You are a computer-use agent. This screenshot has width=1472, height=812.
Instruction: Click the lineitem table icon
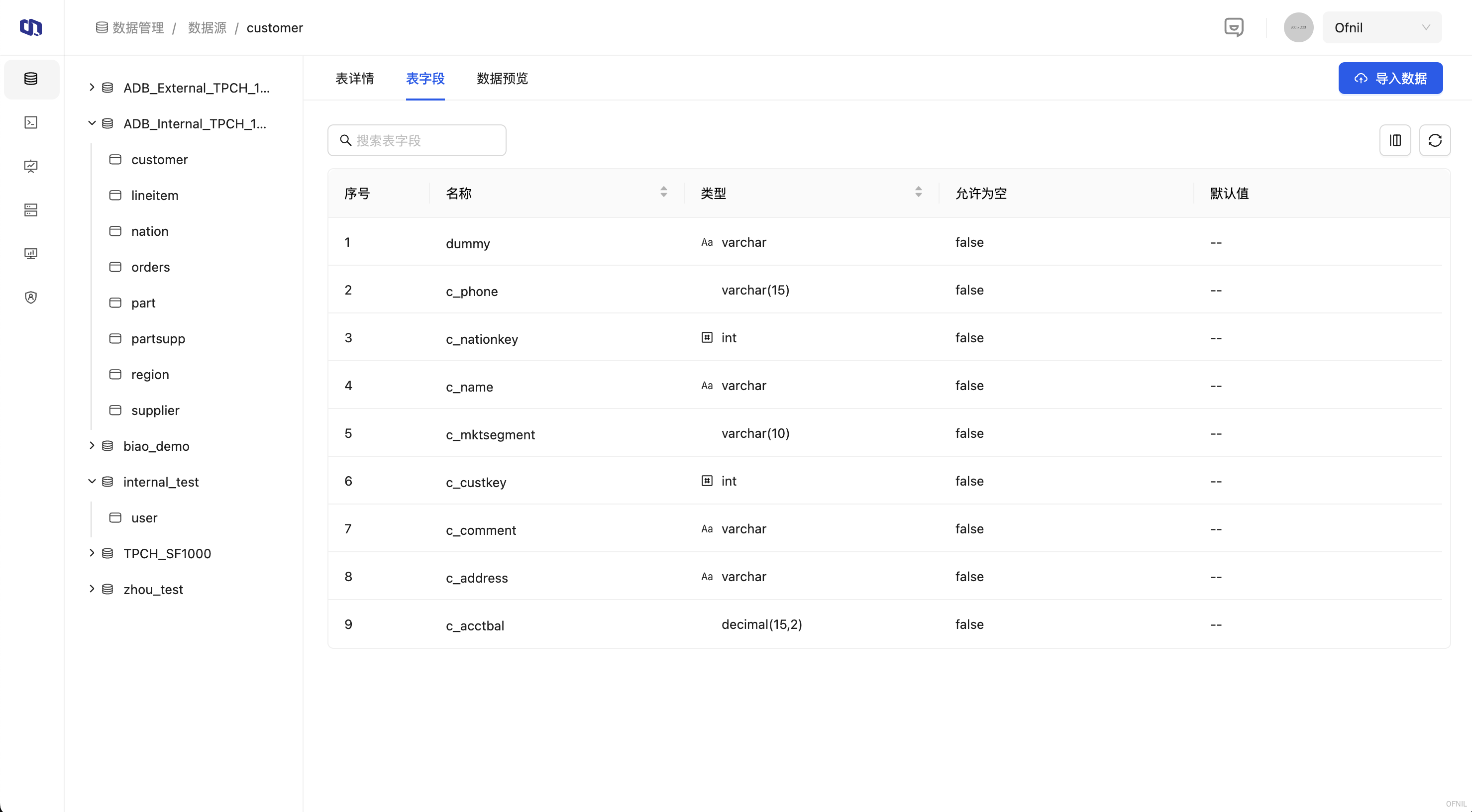(115, 196)
